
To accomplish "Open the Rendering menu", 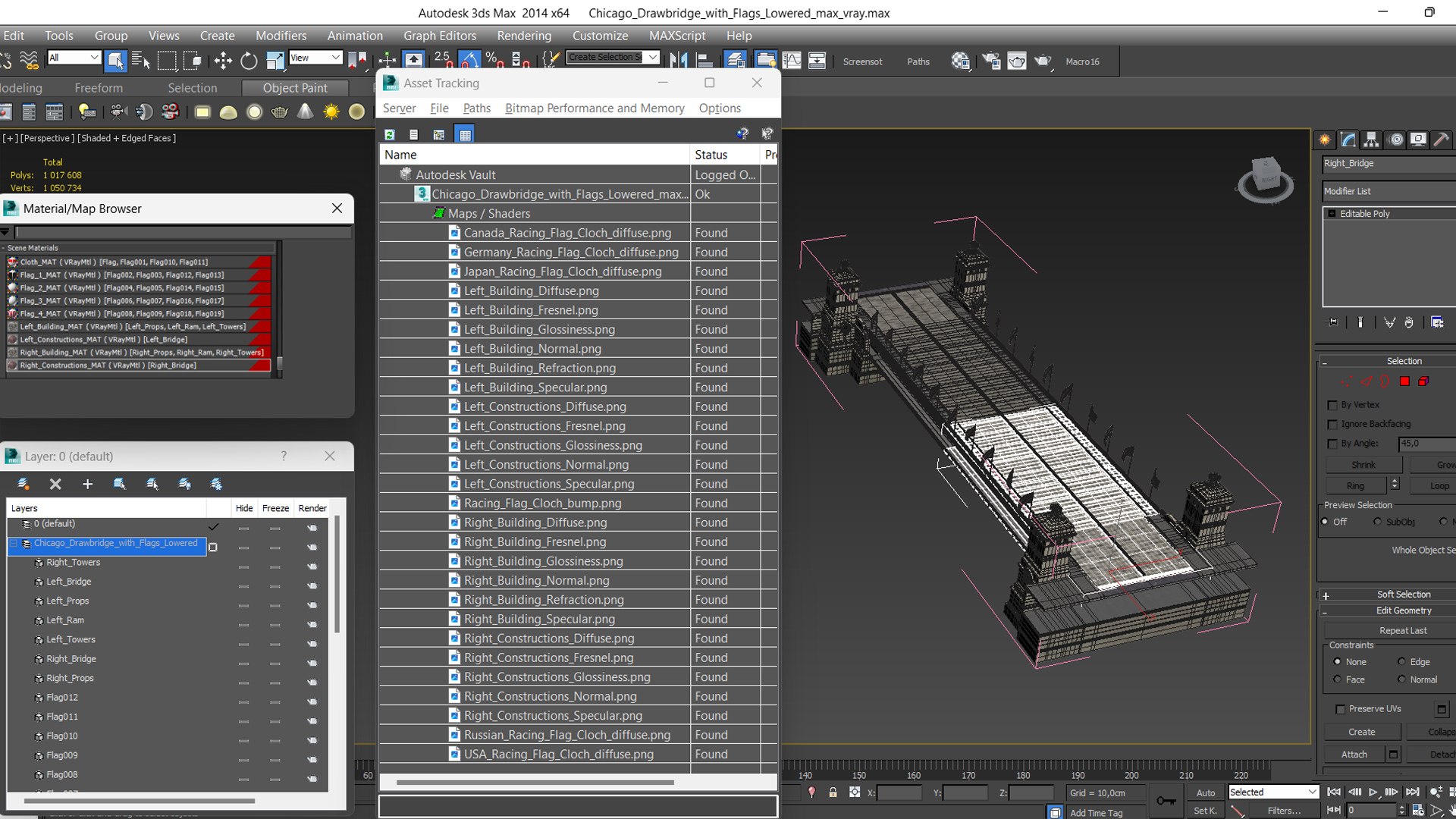I will (x=523, y=36).
